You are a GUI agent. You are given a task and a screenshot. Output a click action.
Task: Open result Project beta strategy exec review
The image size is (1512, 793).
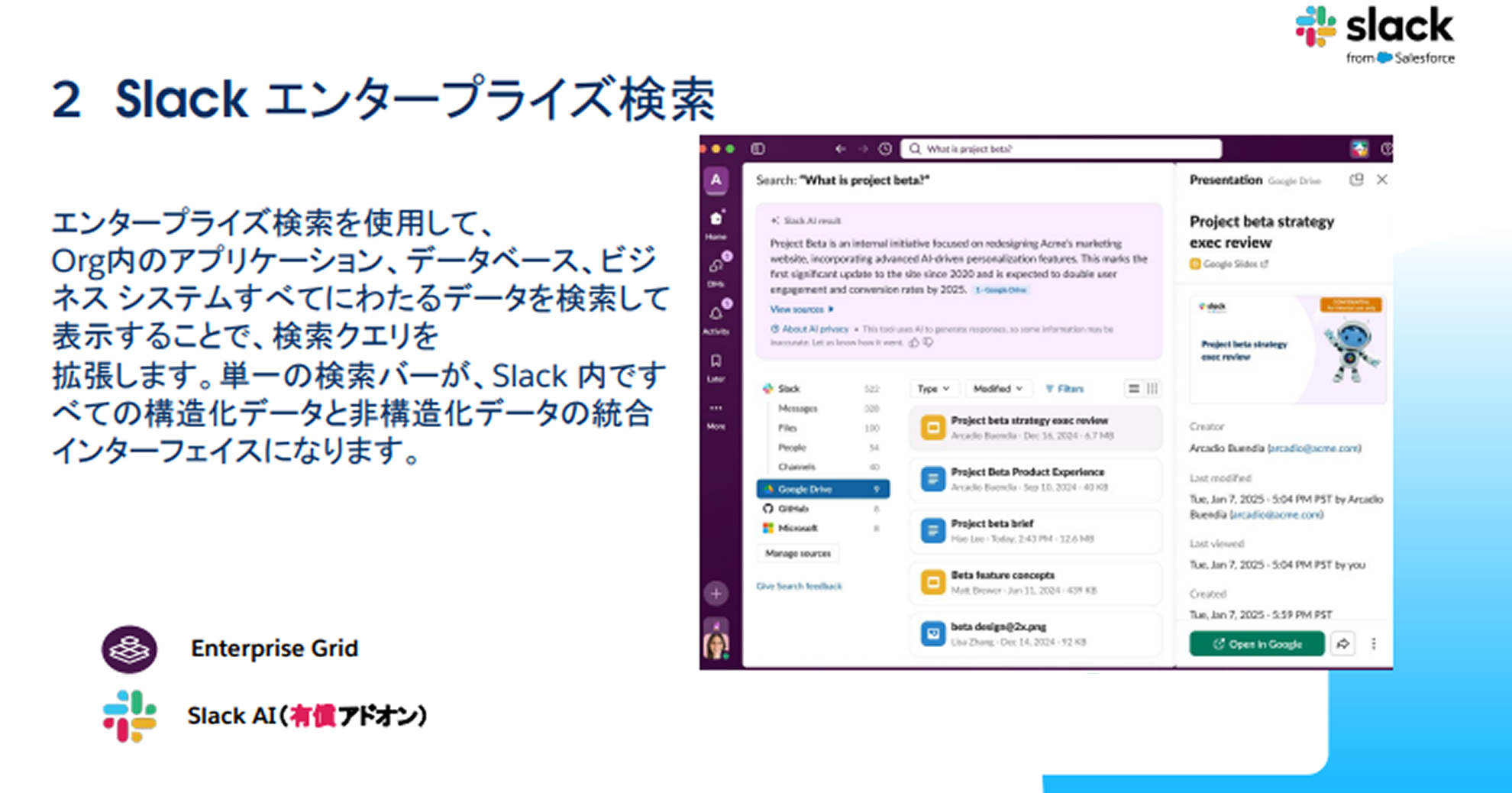(x=1035, y=428)
